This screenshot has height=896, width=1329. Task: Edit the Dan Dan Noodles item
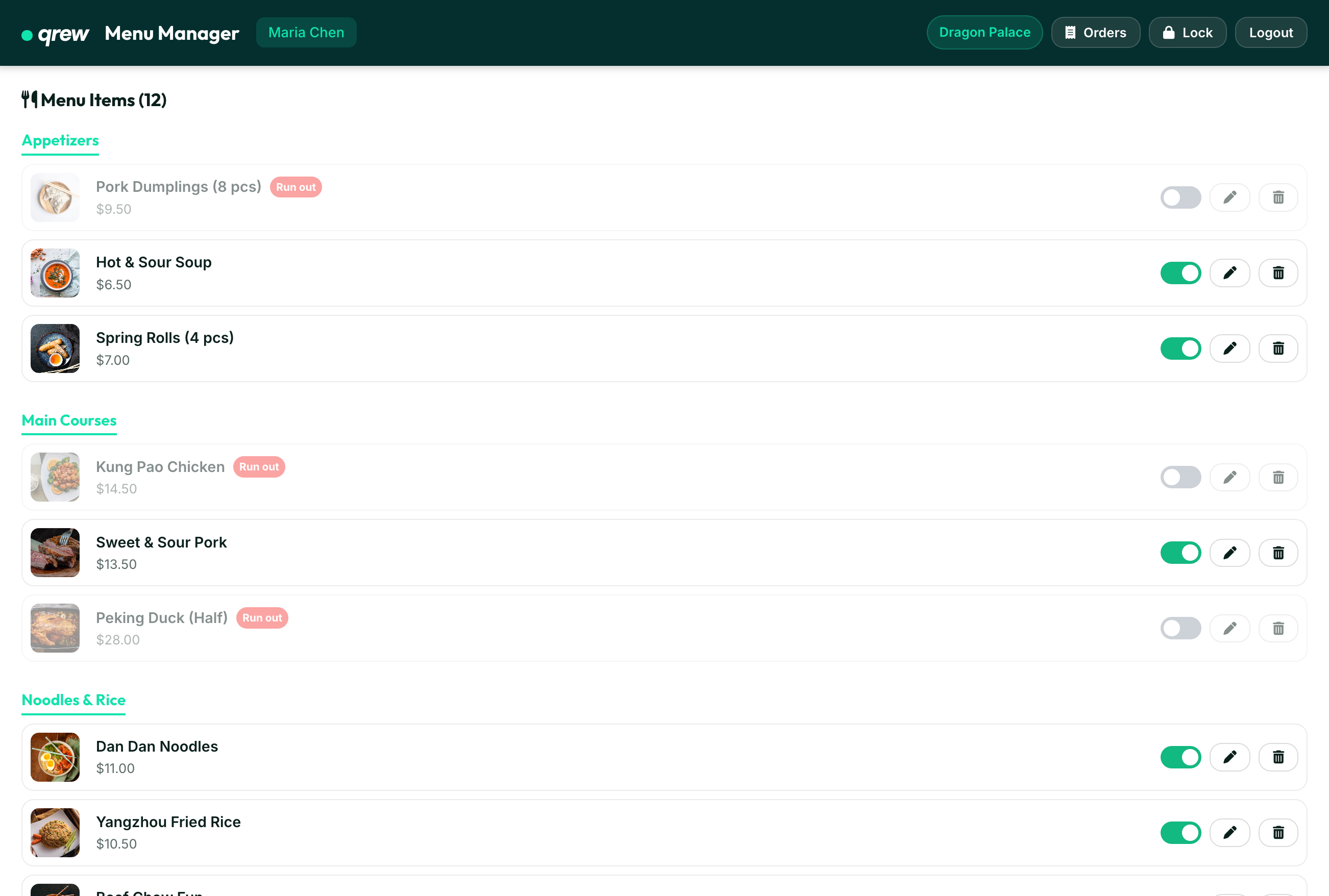click(x=1230, y=757)
